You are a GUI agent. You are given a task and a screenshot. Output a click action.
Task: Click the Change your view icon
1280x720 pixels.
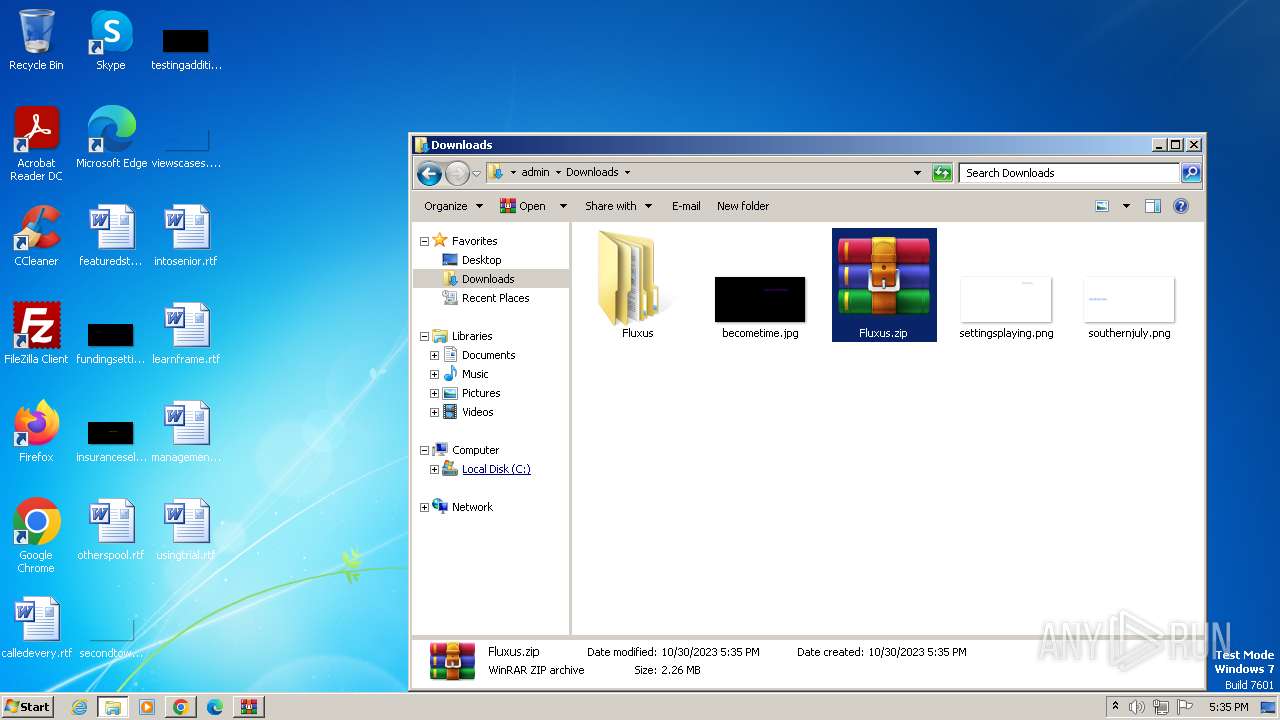(1102, 206)
